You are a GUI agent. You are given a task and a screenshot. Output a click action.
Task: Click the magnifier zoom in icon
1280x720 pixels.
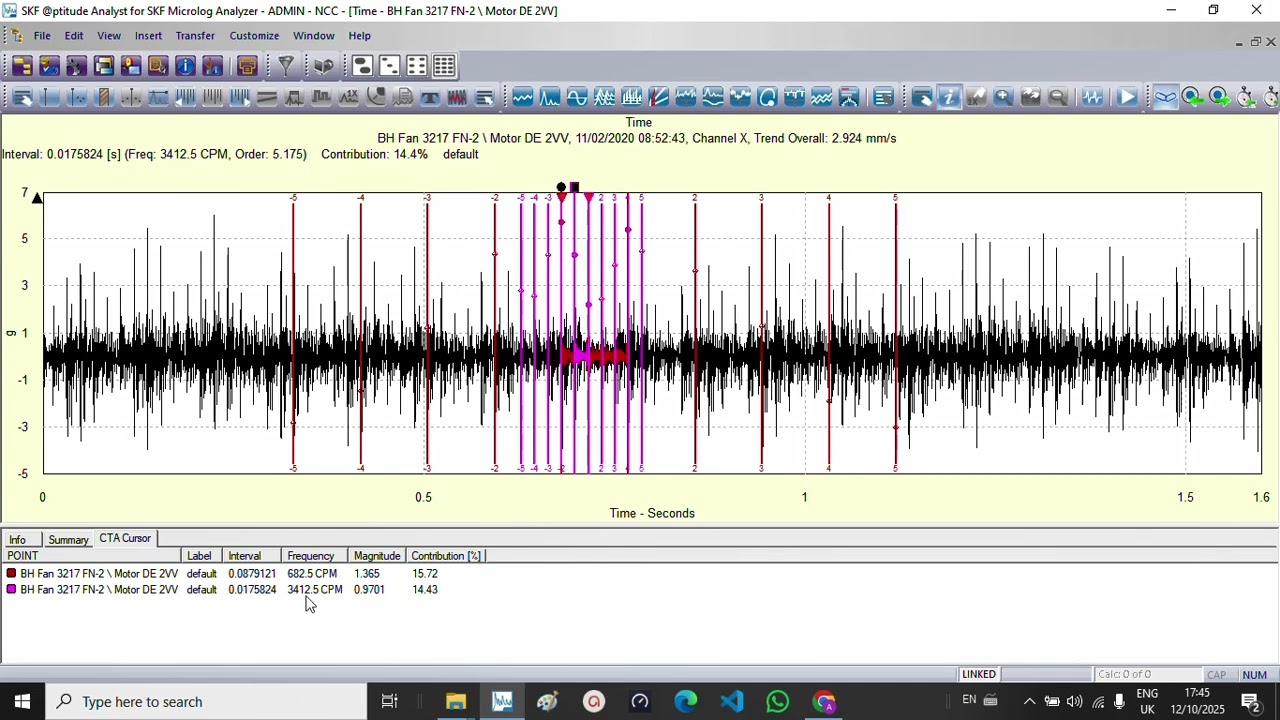pos(1003,97)
